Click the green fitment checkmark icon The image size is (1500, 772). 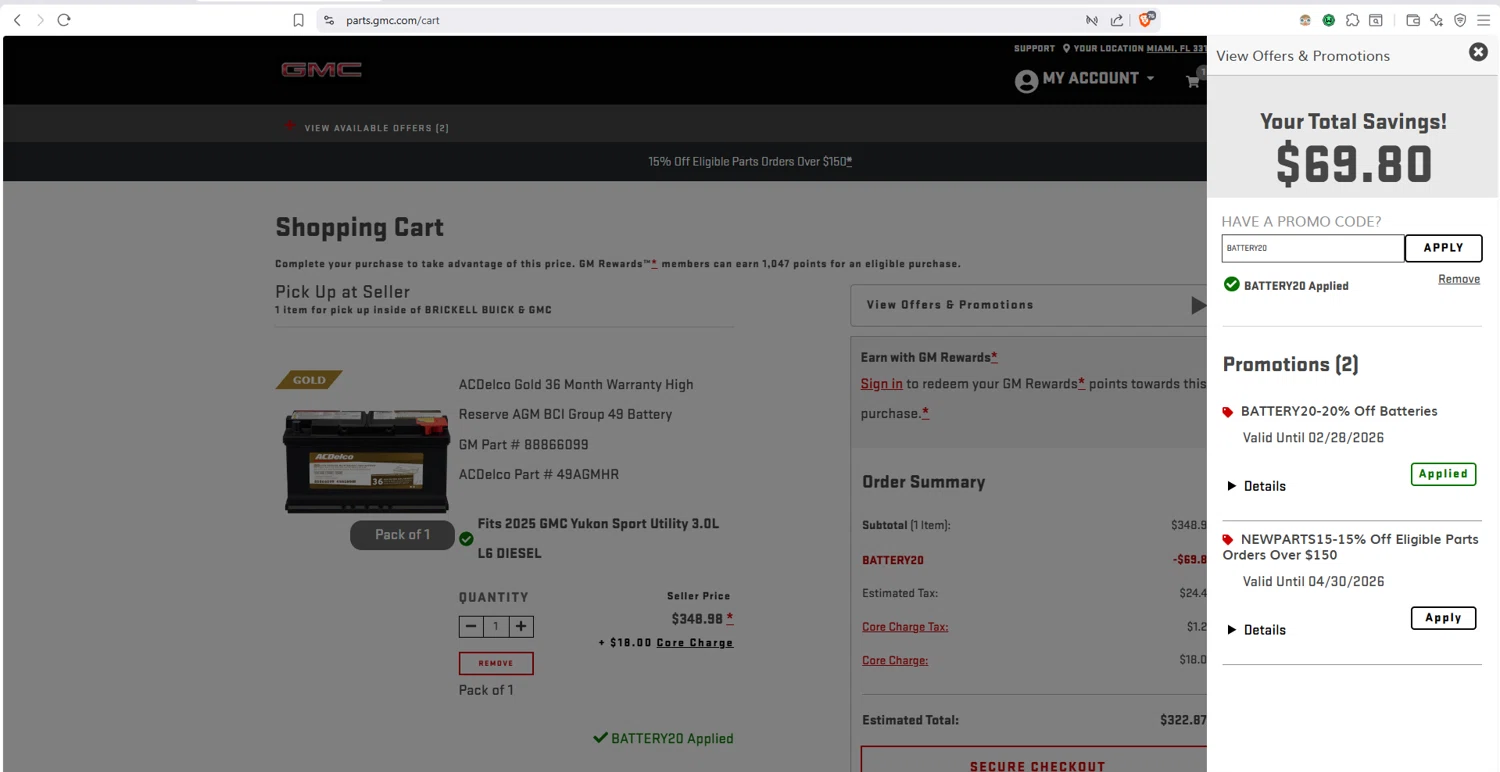pyautogui.click(x=466, y=539)
